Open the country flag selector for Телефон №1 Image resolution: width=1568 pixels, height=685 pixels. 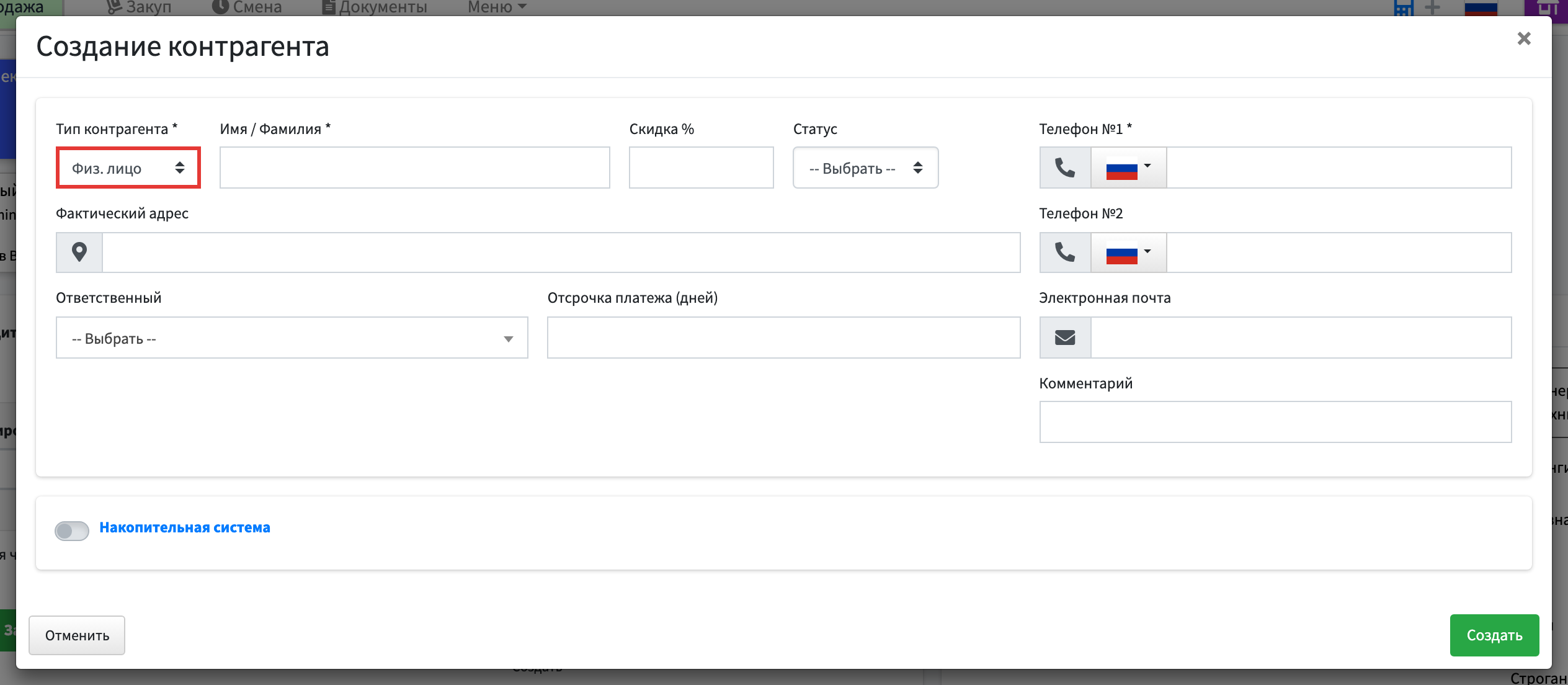tap(1128, 168)
